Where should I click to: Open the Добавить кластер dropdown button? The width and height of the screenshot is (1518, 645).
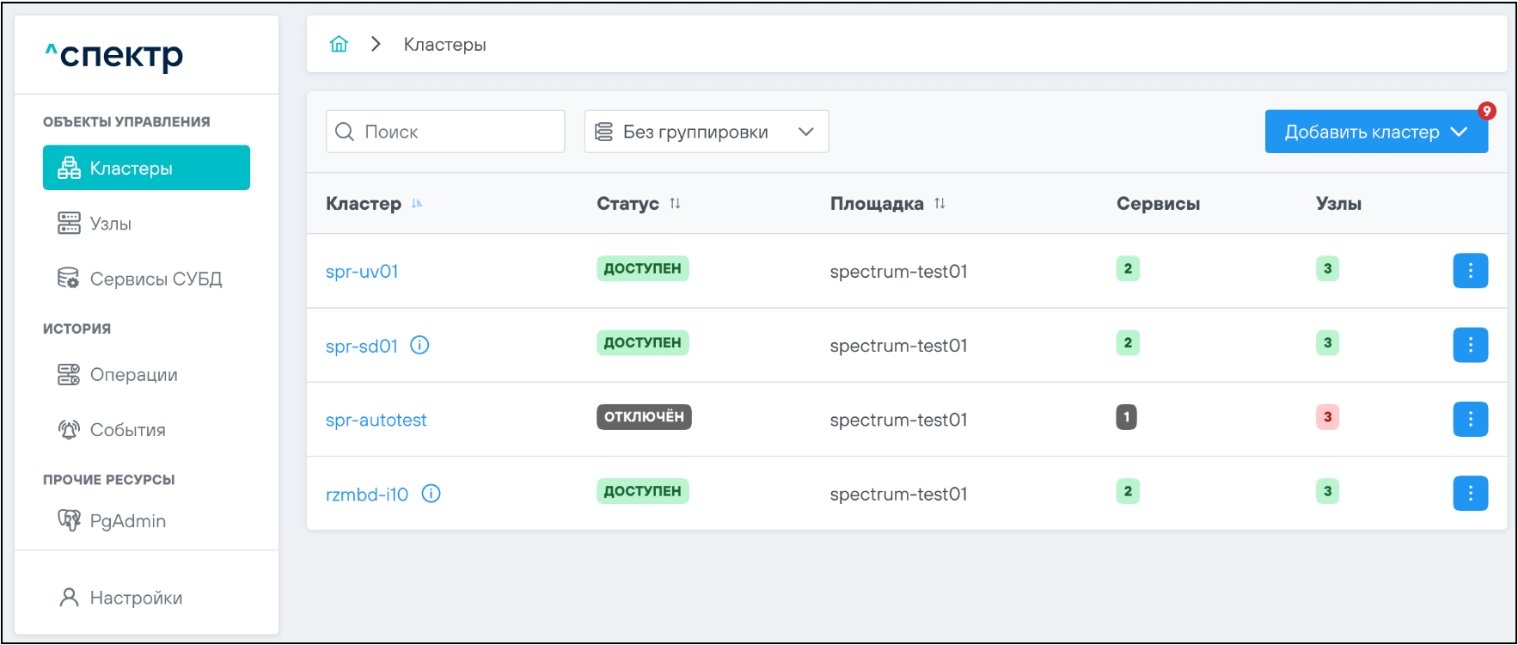point(1375,132)
